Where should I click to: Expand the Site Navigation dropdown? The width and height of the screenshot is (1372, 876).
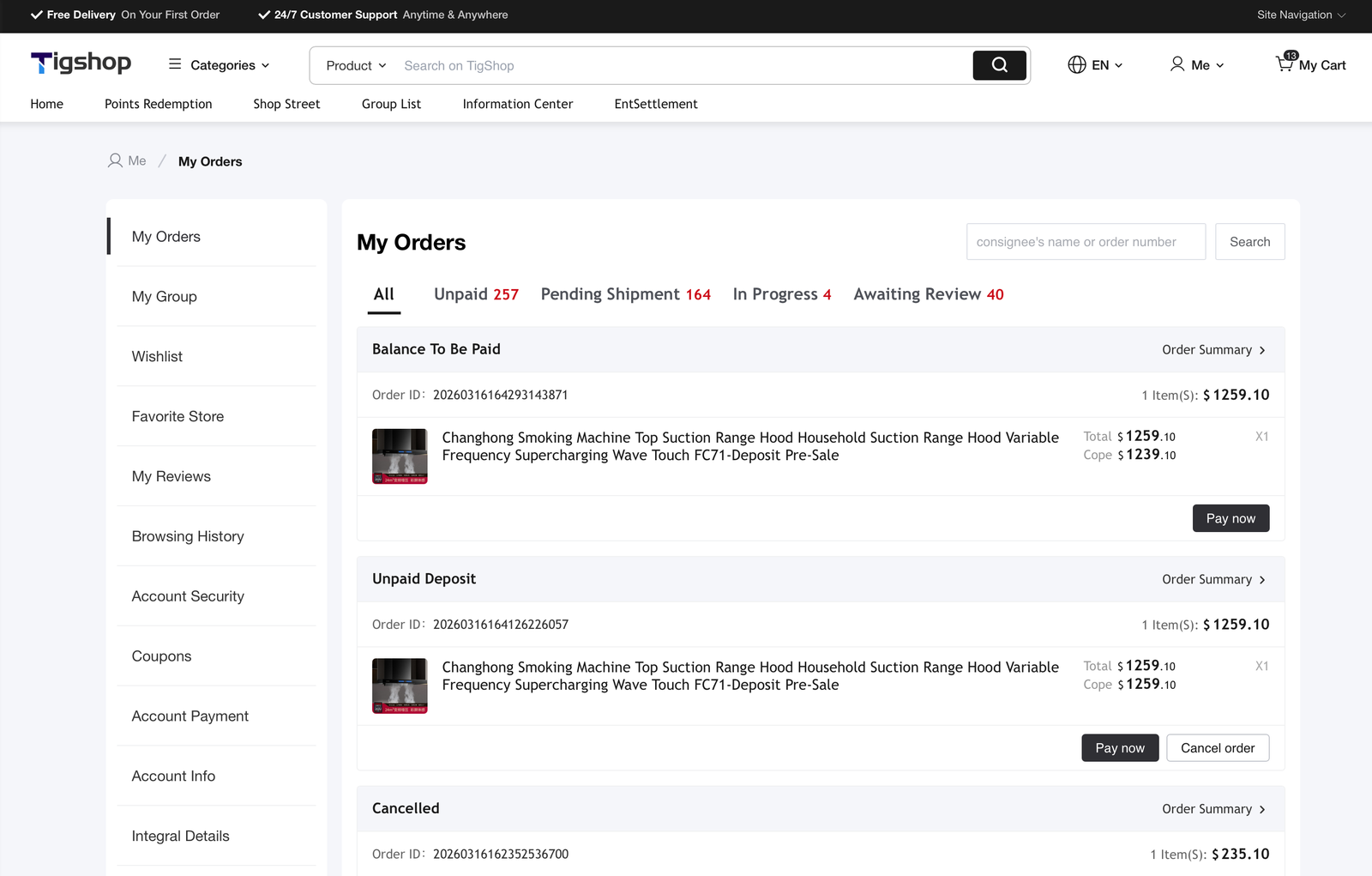1301,15
